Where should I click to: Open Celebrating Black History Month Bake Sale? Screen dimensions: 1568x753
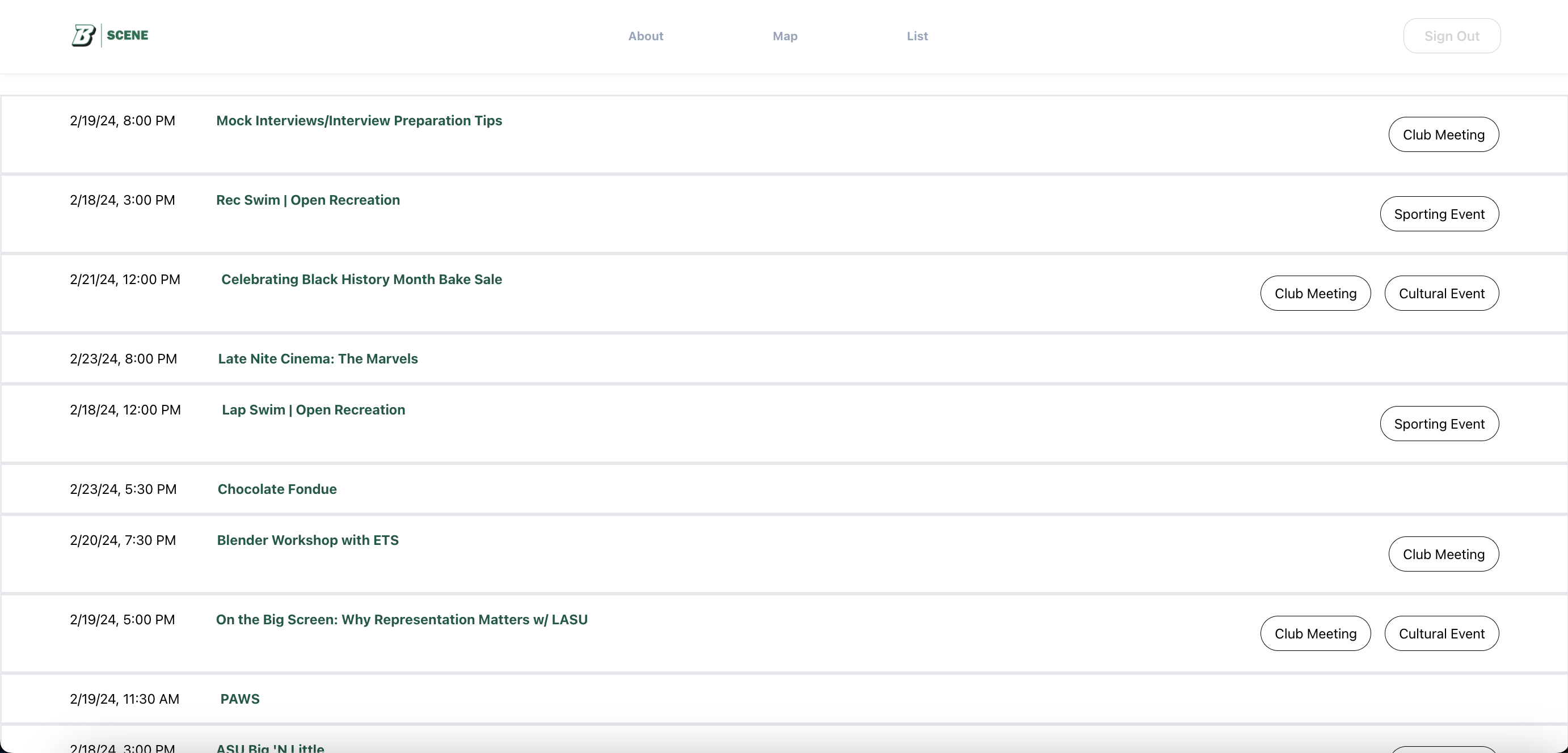pos(361,279)
